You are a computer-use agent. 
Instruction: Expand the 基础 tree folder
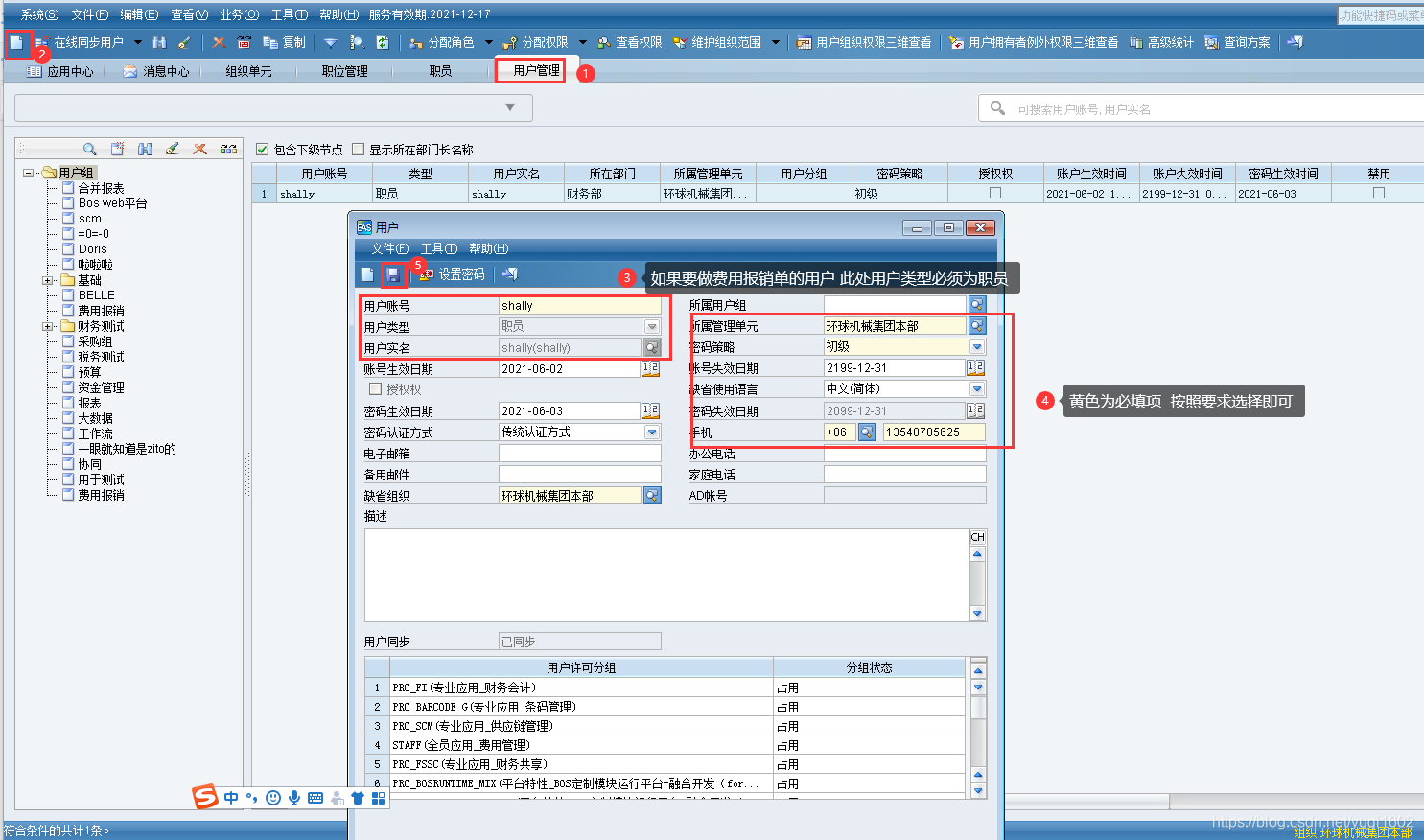(x=48, y=280)
